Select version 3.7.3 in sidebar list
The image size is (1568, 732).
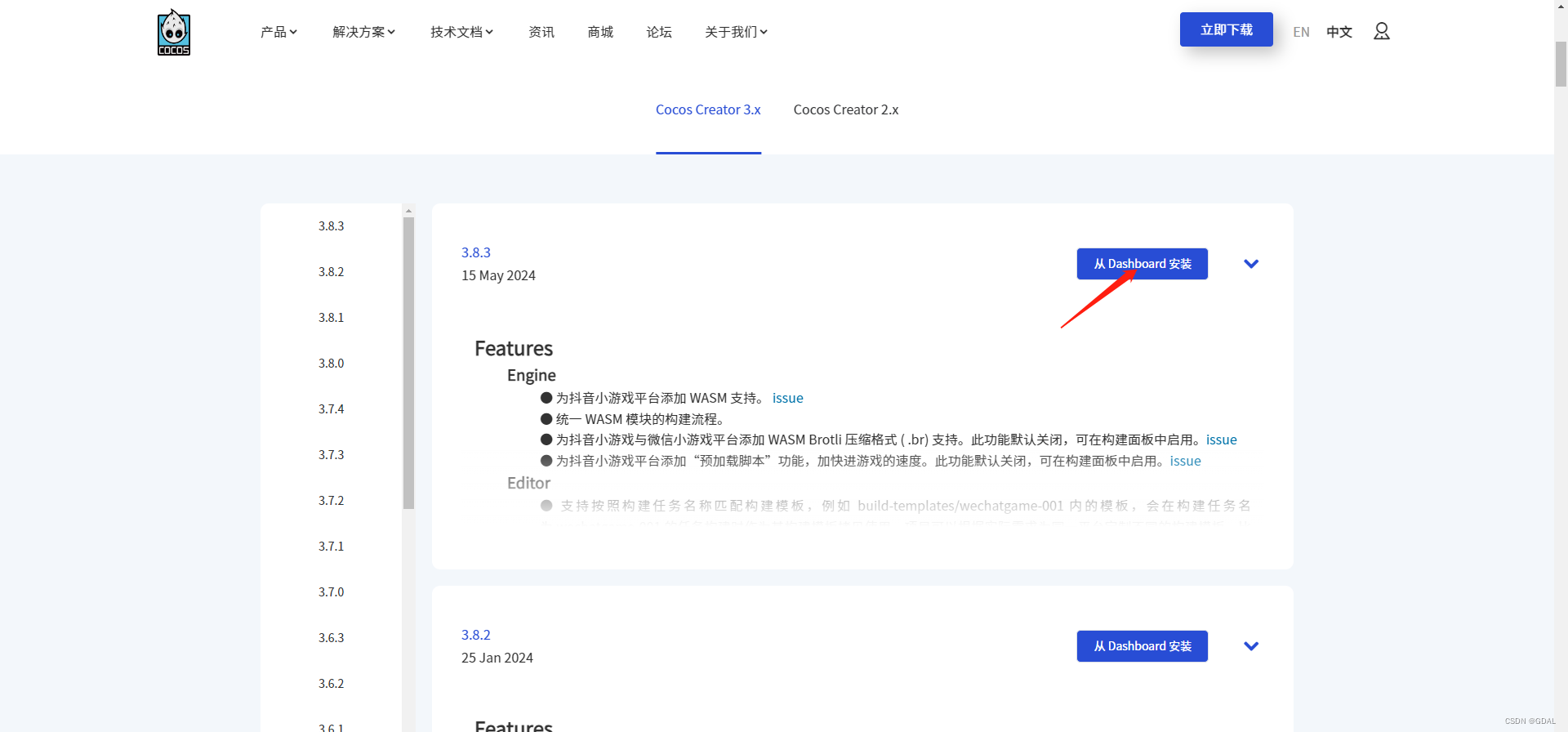point(331,455)
